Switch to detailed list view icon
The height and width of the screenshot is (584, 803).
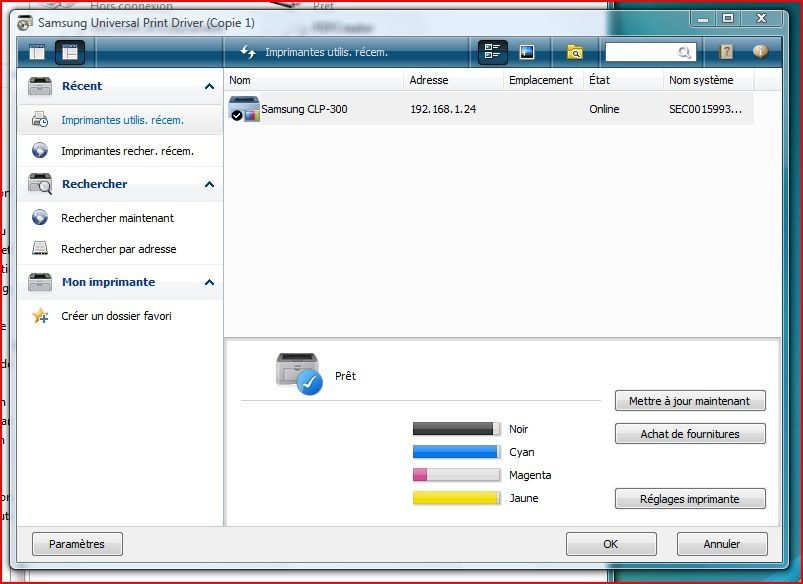click(x=493, y=52)
